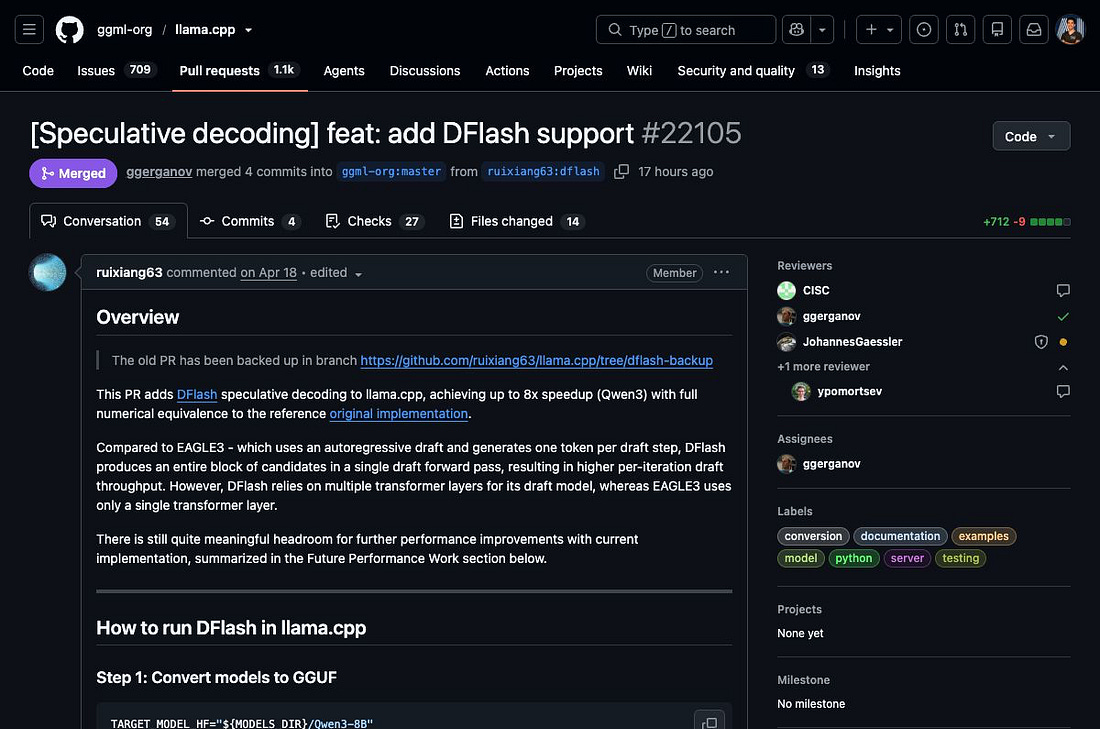
Task: Copy head branch name icon
Action: point(621,171)
